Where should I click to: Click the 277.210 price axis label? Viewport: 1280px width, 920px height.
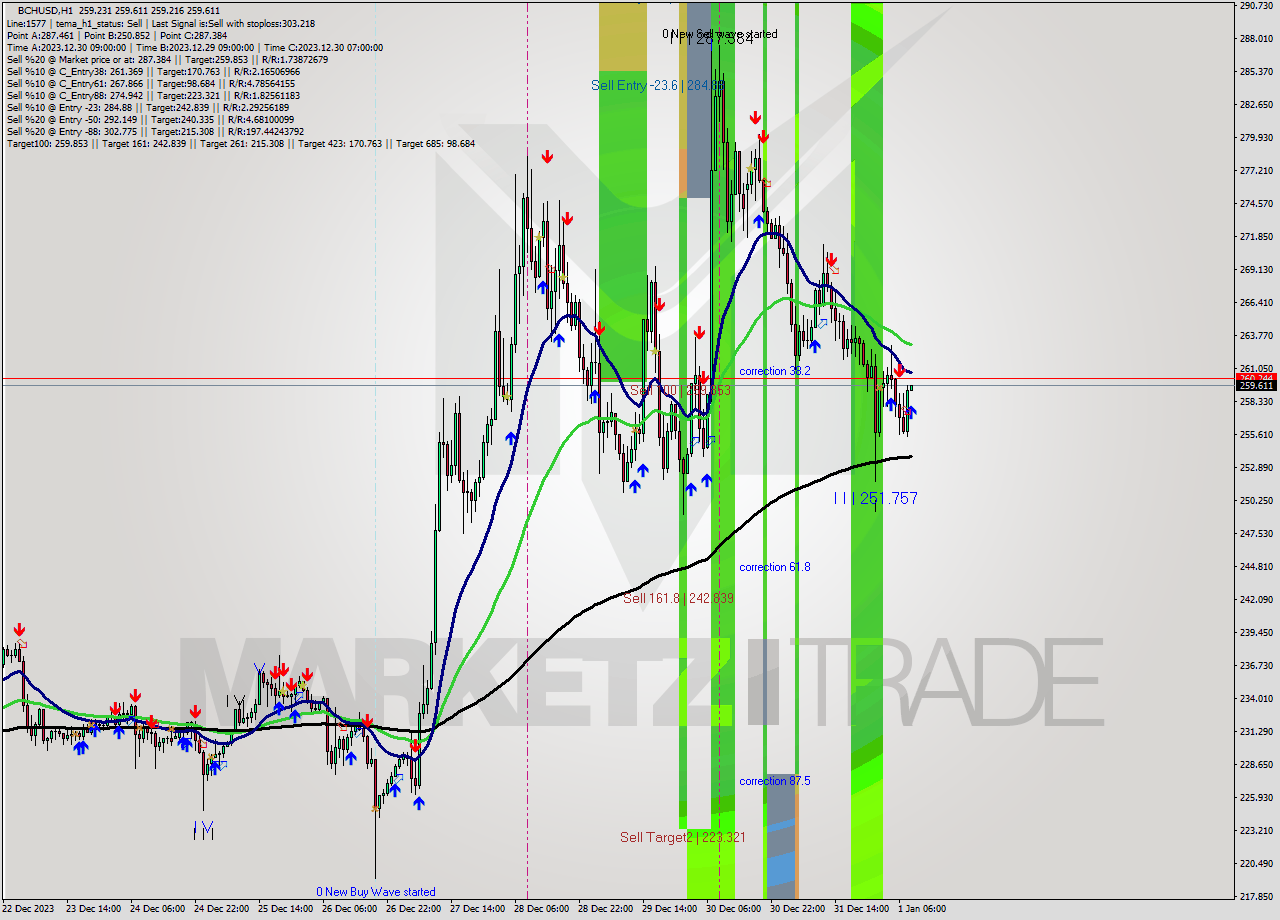pos(1256,171)
